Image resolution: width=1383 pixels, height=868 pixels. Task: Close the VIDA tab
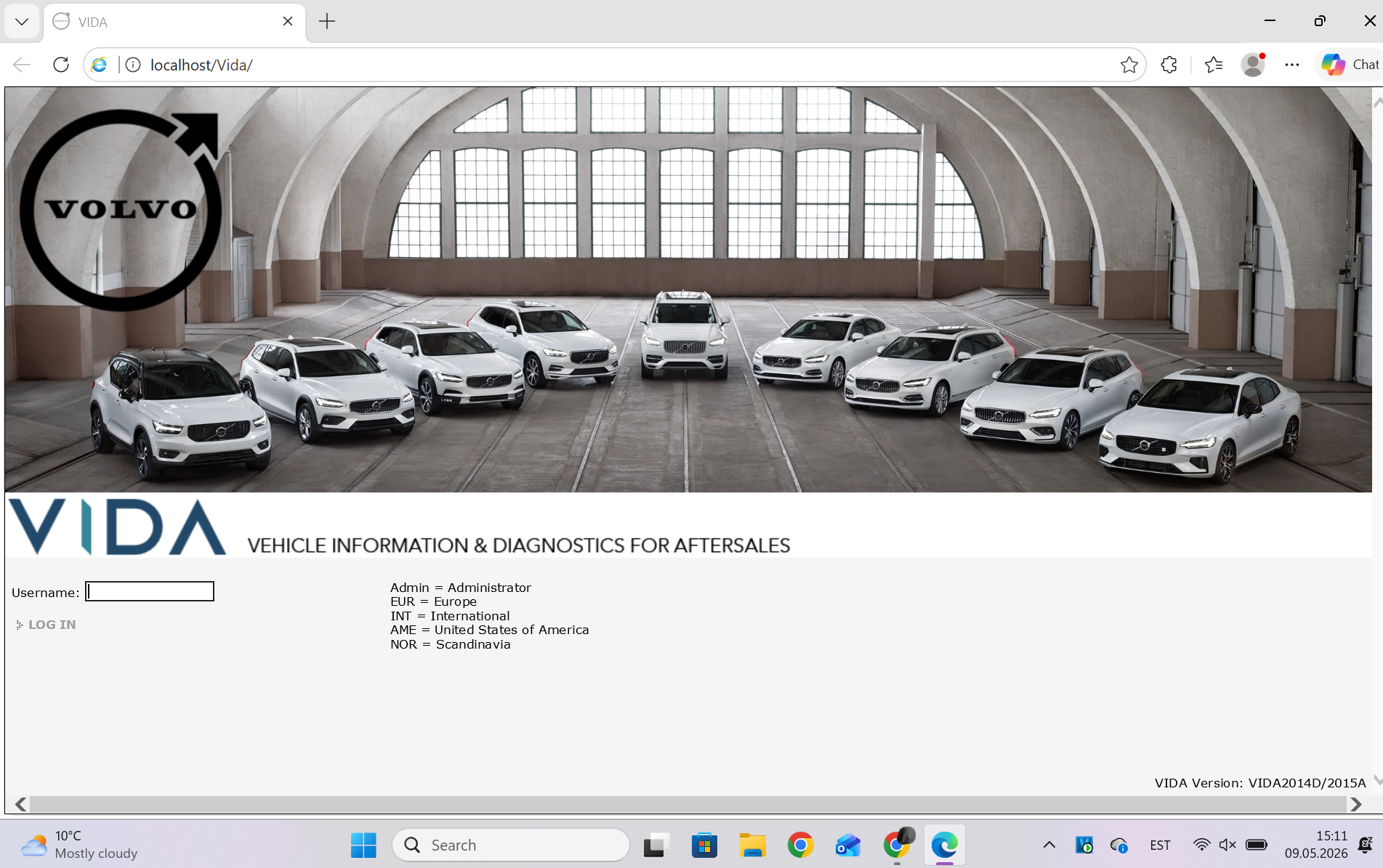[288, 22]
